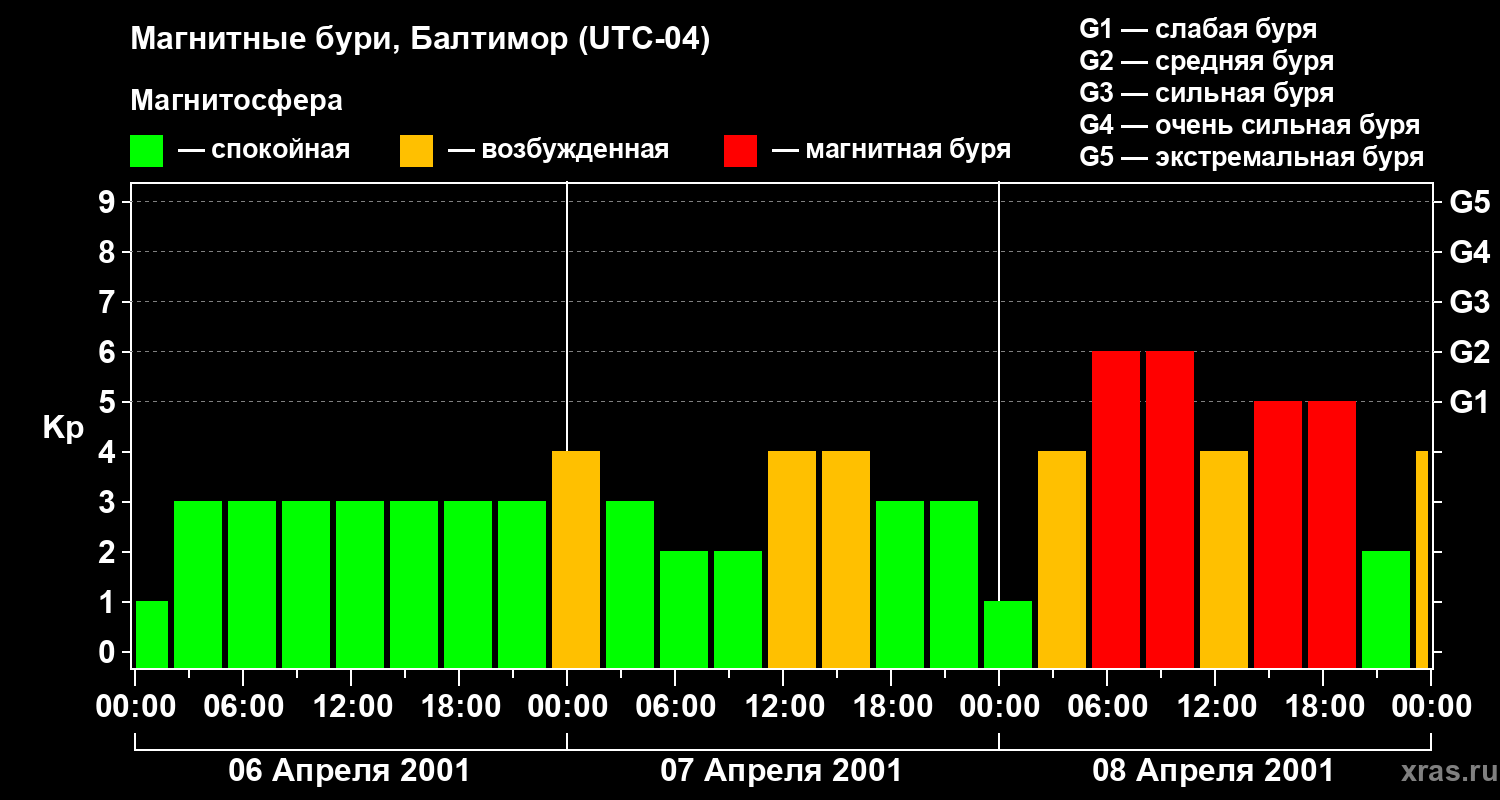Click the line G2 — средняя буря
1500x800 pixels.
click(x=1206, y=61)
